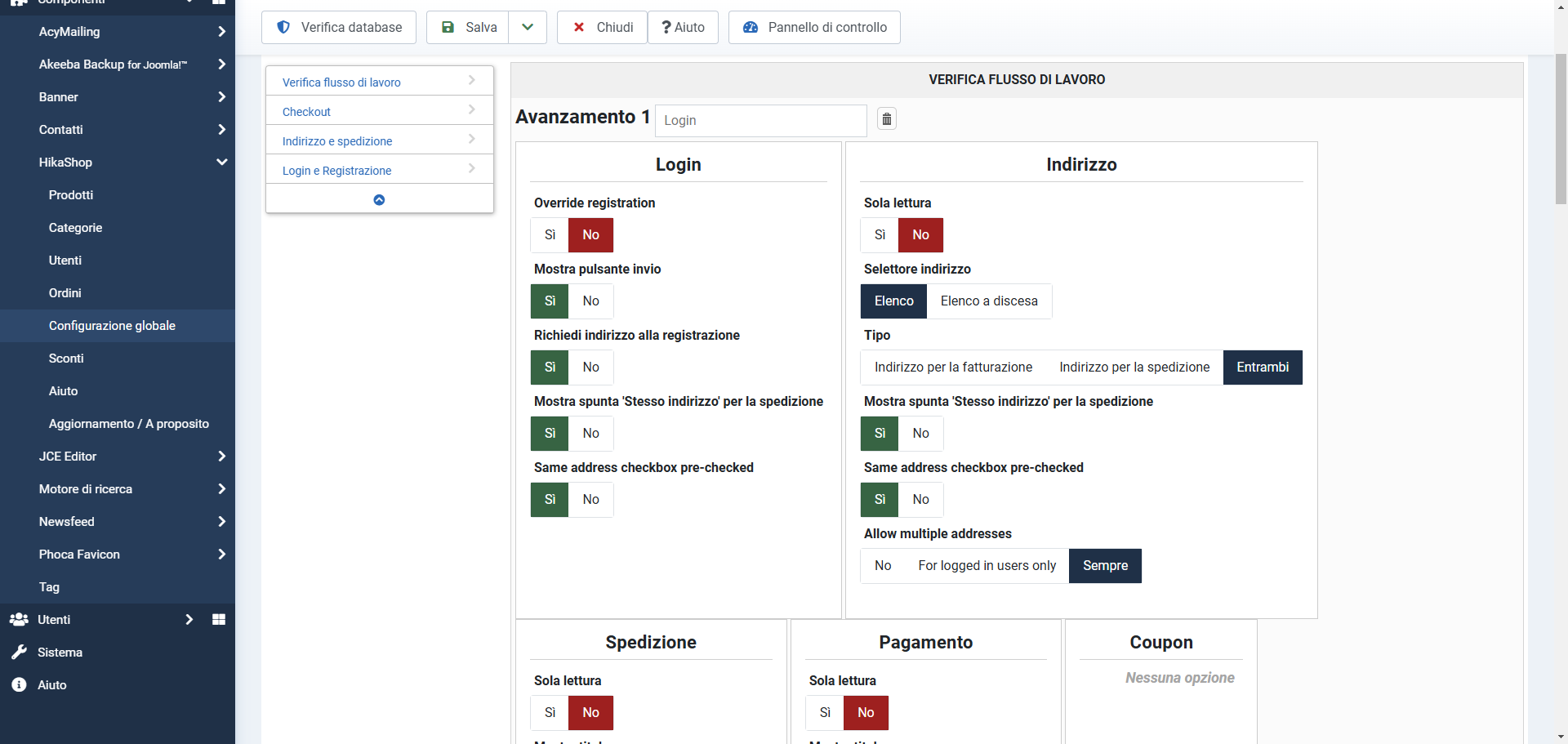The height and width of the screenshot is (744, 1568).
Task: Click the page vertical scrollbar thumb
Action: (x=1561, y=129)
